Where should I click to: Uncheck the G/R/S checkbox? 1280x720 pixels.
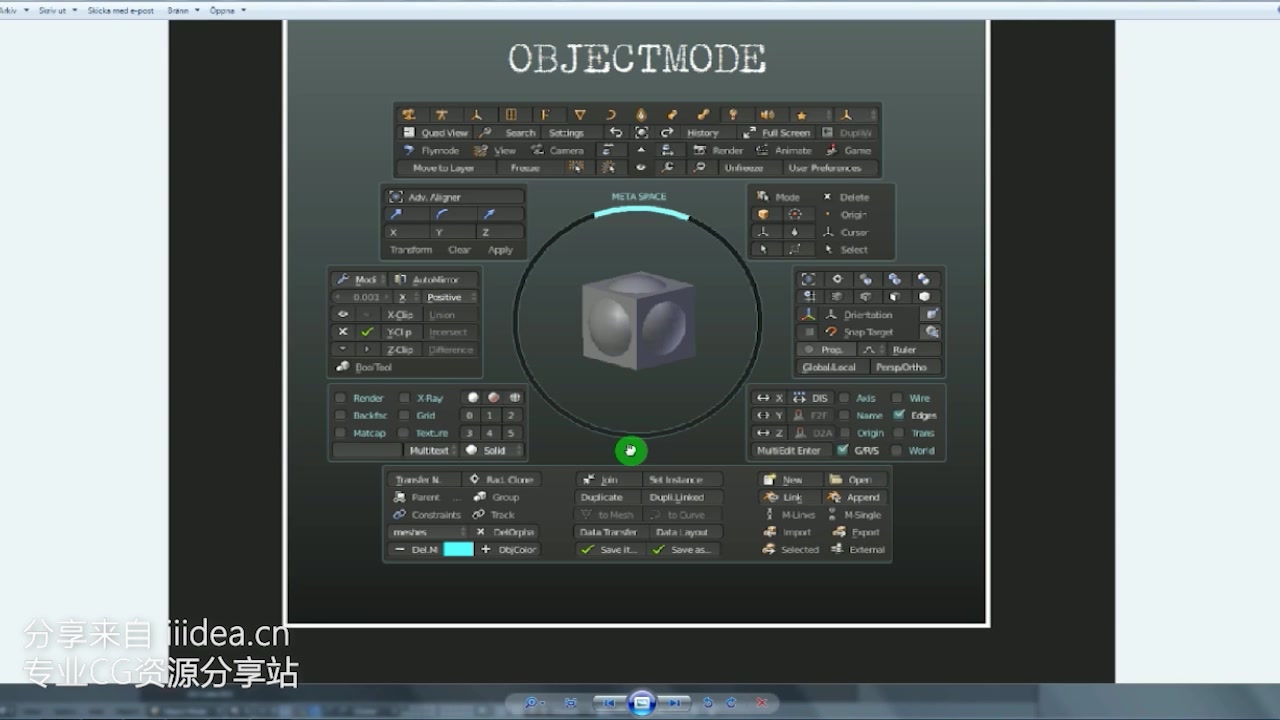coord(842,450)
